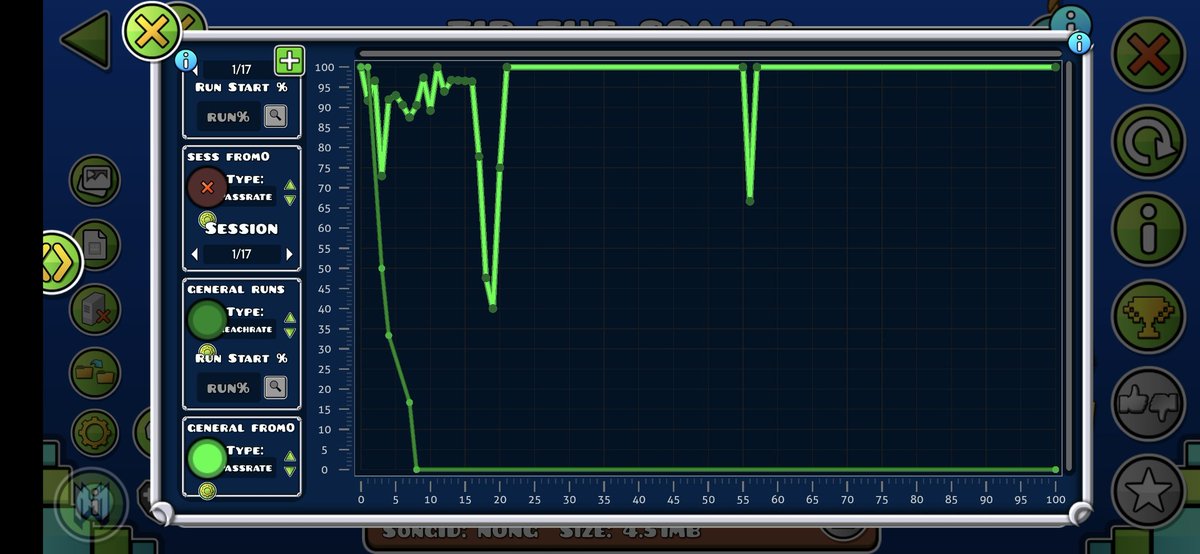Click the horizontal scrollbar above the graph
The width and height of the screenshot is (1200, 554).
[710, 54]
